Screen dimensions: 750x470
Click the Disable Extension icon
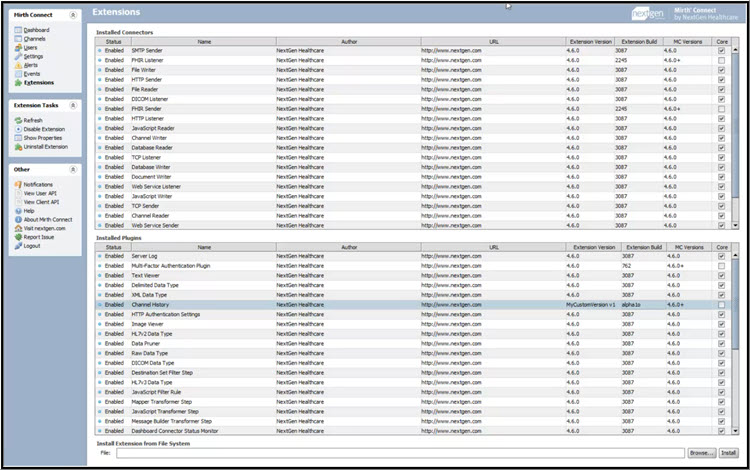point(18,129)
